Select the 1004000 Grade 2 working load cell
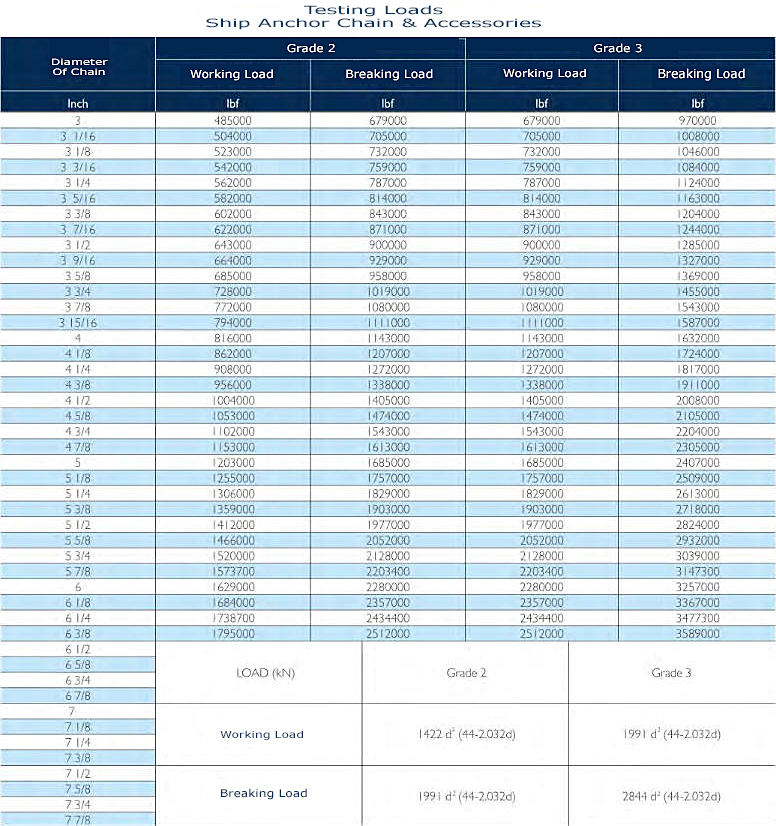Image resolution: width=776 pixels, height=826 pixels. [x=232, y=400]
